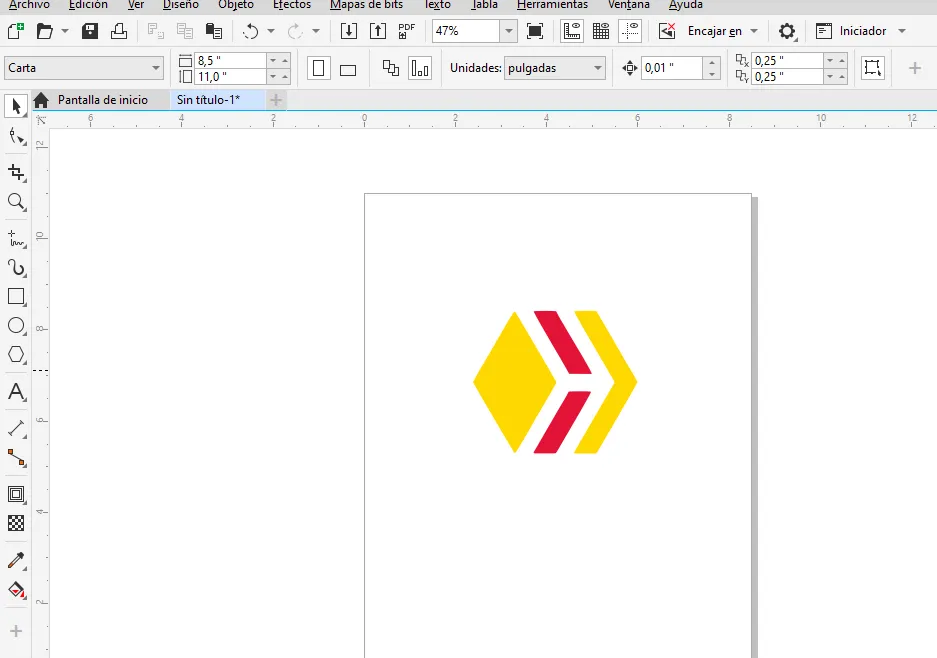Click the page height field 11,0
Image resolution: width=937 pixels, height=658 pixels.
[231, 76]
